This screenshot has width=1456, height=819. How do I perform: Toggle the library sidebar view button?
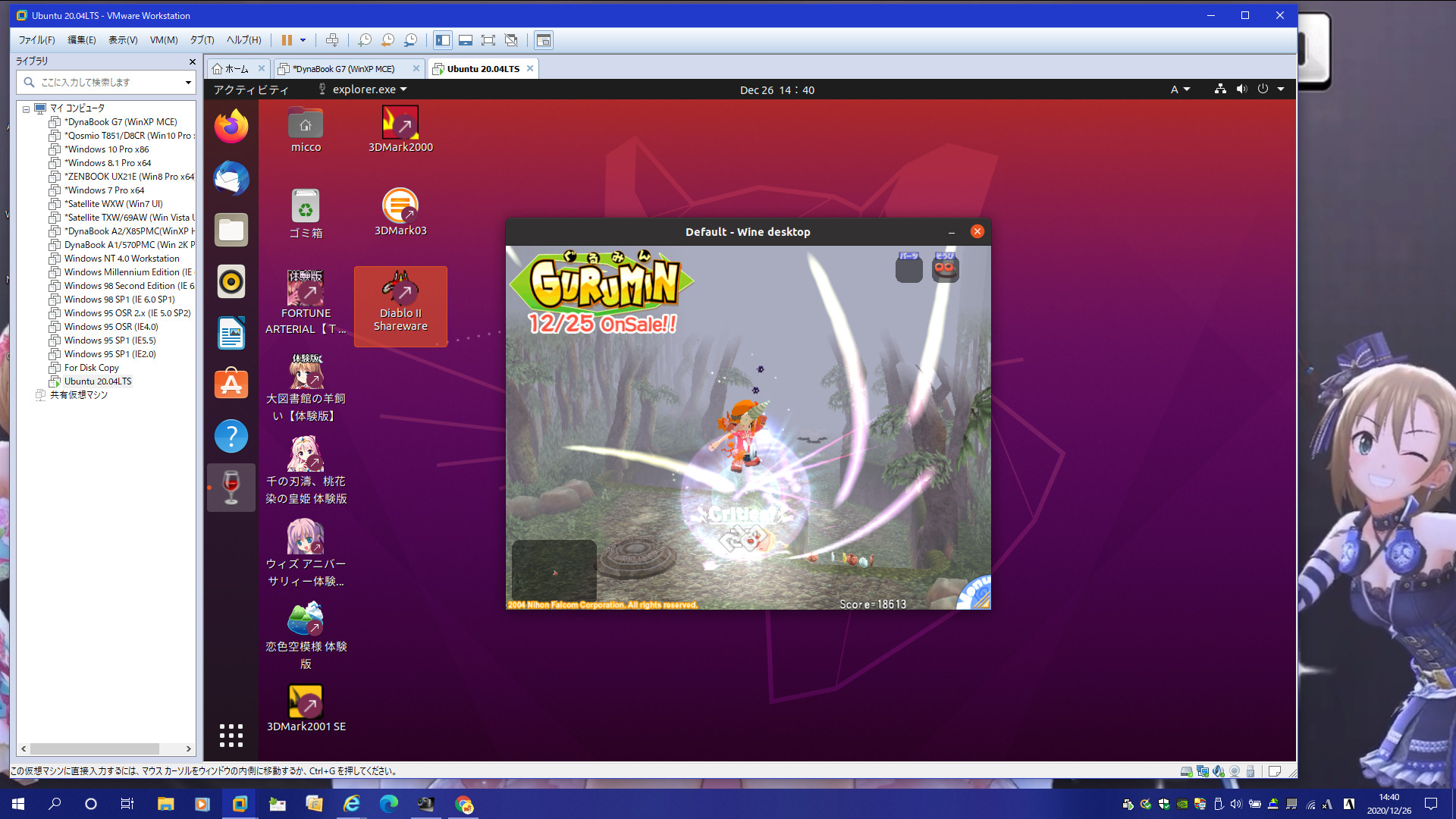click(443, 40)
